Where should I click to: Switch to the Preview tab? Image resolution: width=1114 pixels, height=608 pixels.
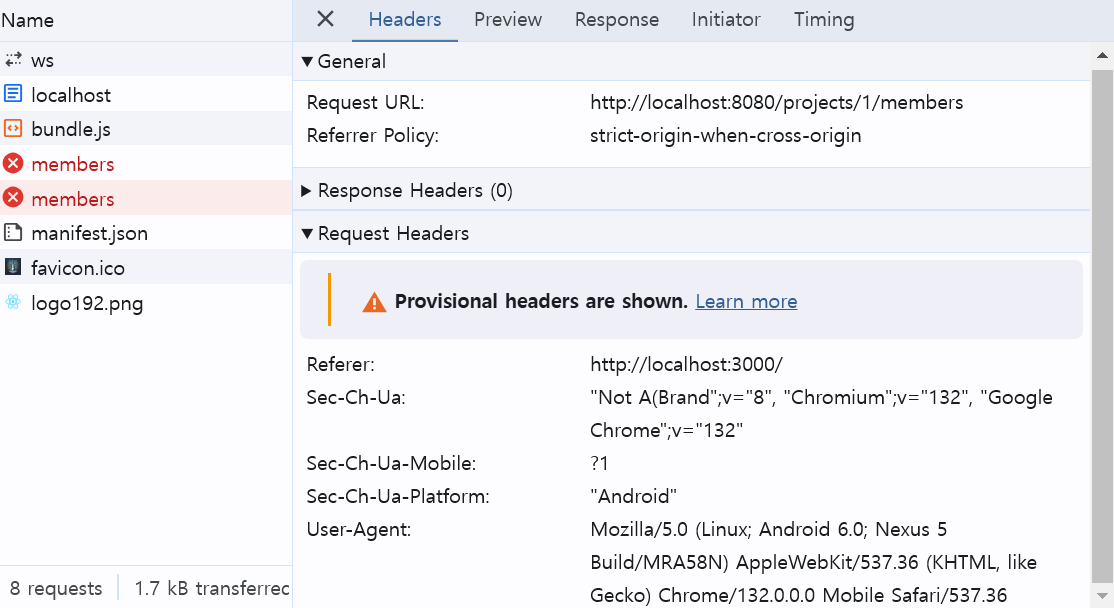pyautogui.click(x=507, y=19)
